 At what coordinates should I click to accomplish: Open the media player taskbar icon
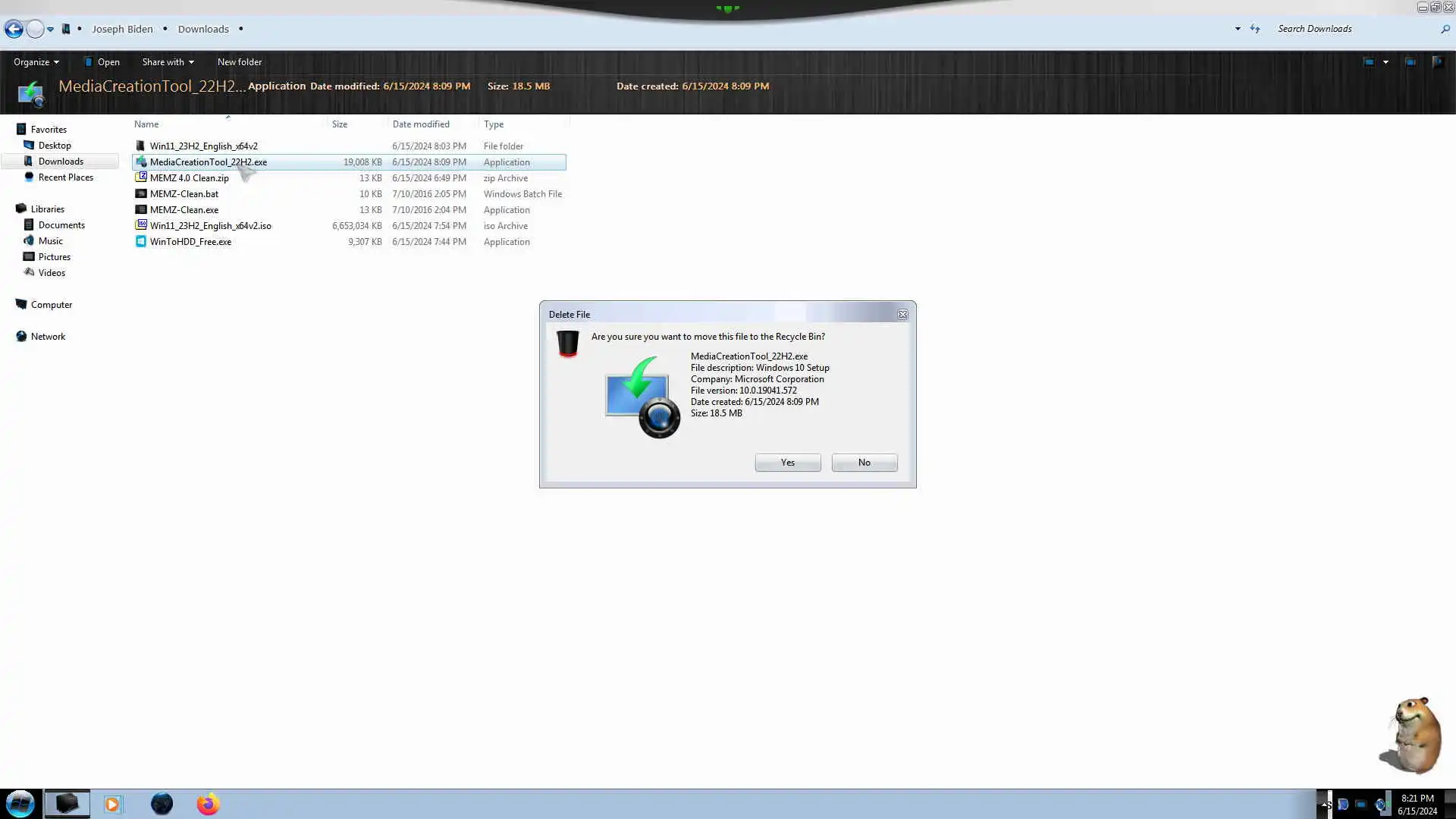click(x=112, y=804)
